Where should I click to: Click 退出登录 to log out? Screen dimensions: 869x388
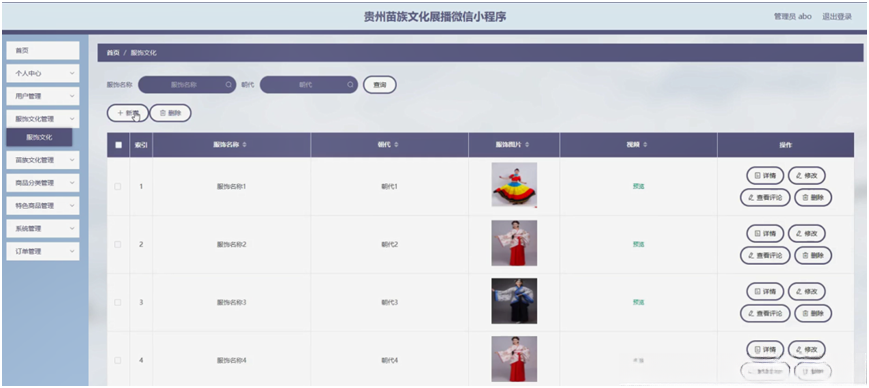[x=837, y=17]
